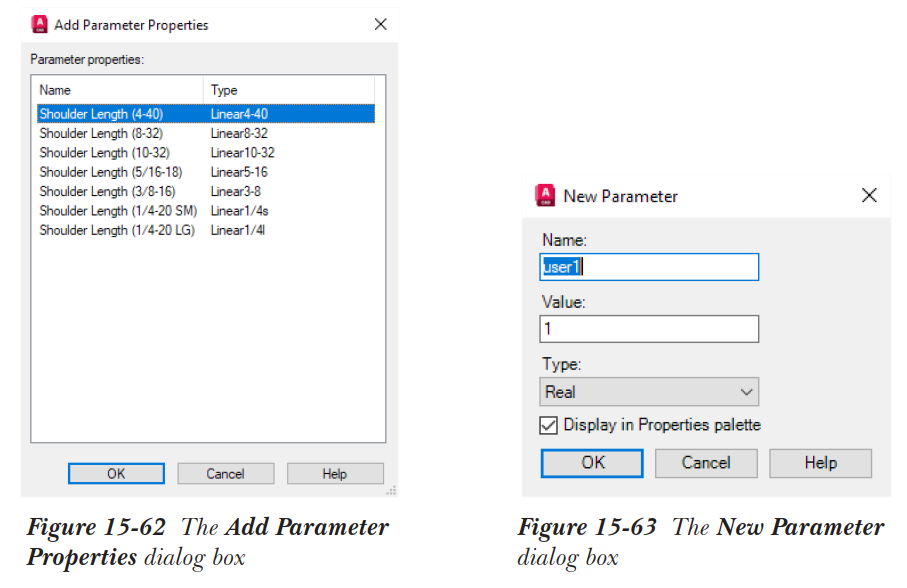Cancel the Add Parameter Properties dialog
Screen dimensions: 907x588
226,474
